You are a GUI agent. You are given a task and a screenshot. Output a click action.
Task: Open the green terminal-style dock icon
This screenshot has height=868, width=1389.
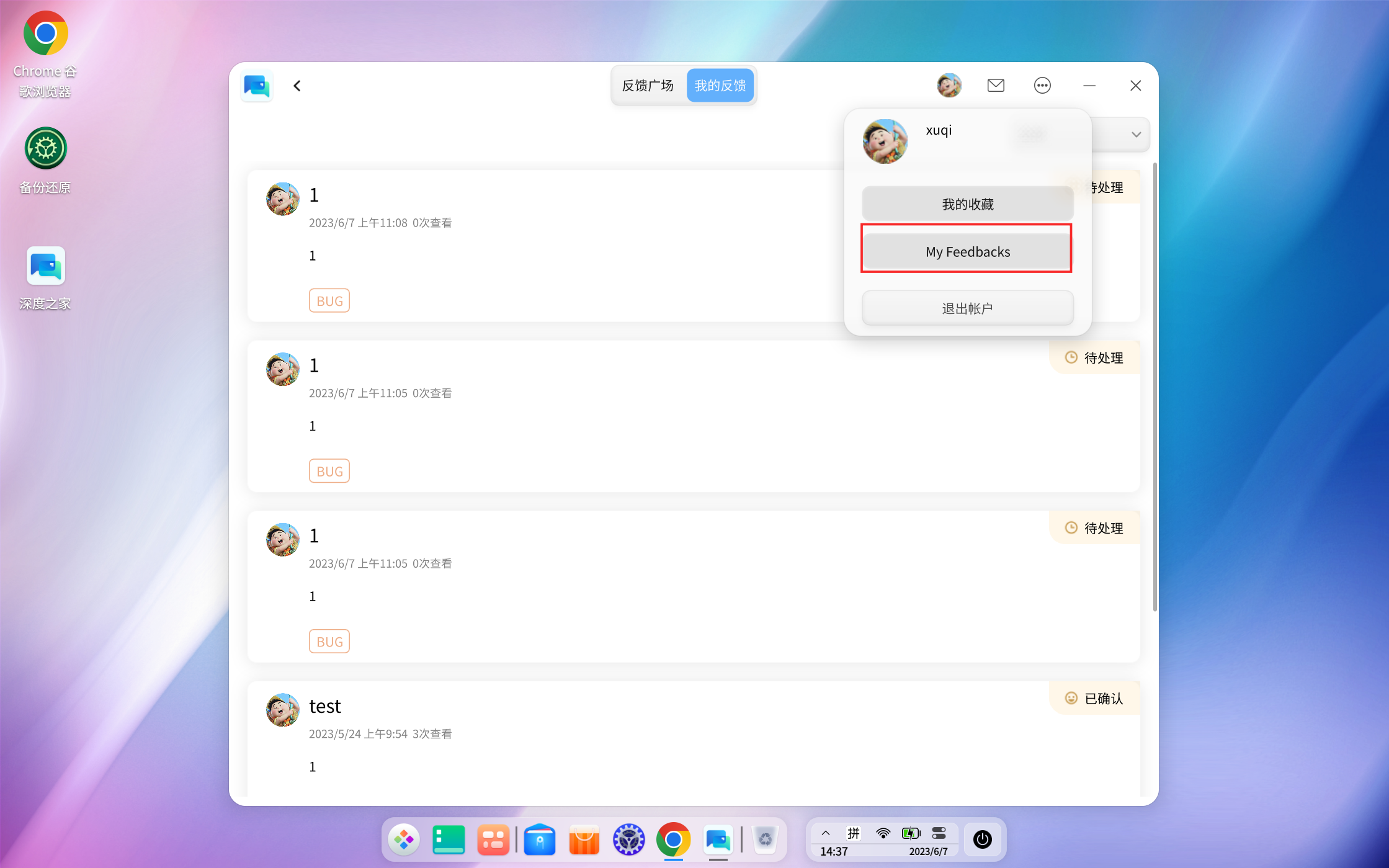[x=449, y=840]
